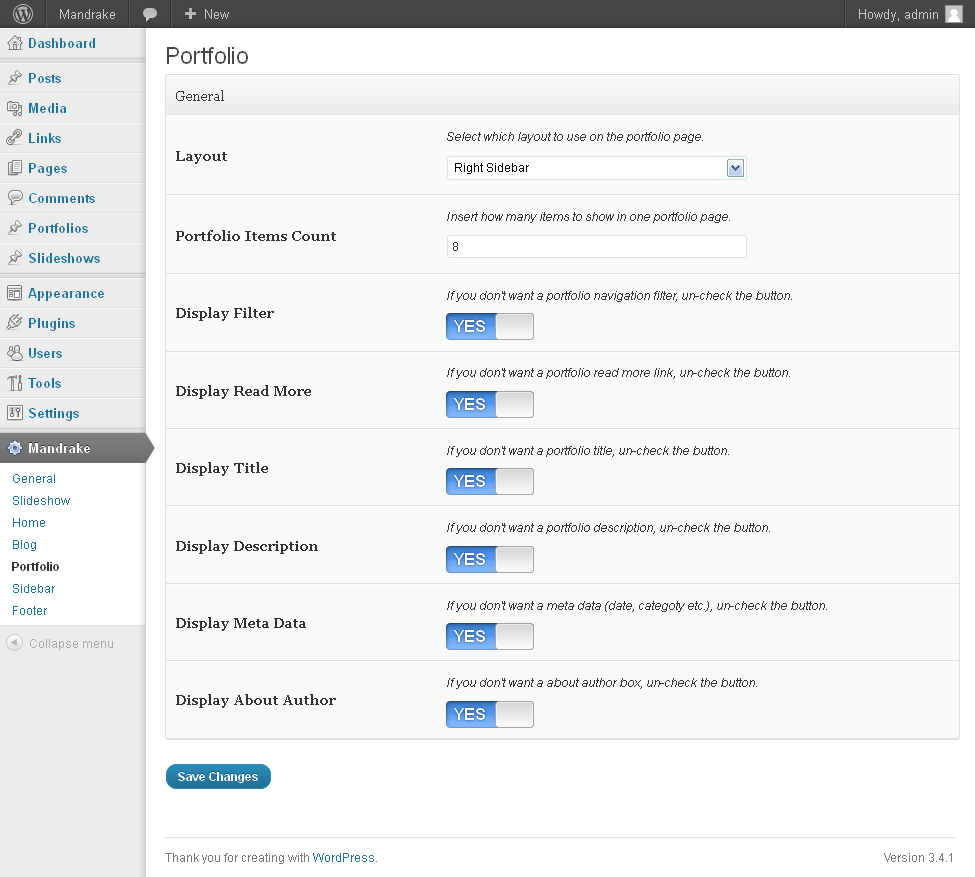
Task: Click the Plugins icon in sidebar
Action: (x=15, y=323)
